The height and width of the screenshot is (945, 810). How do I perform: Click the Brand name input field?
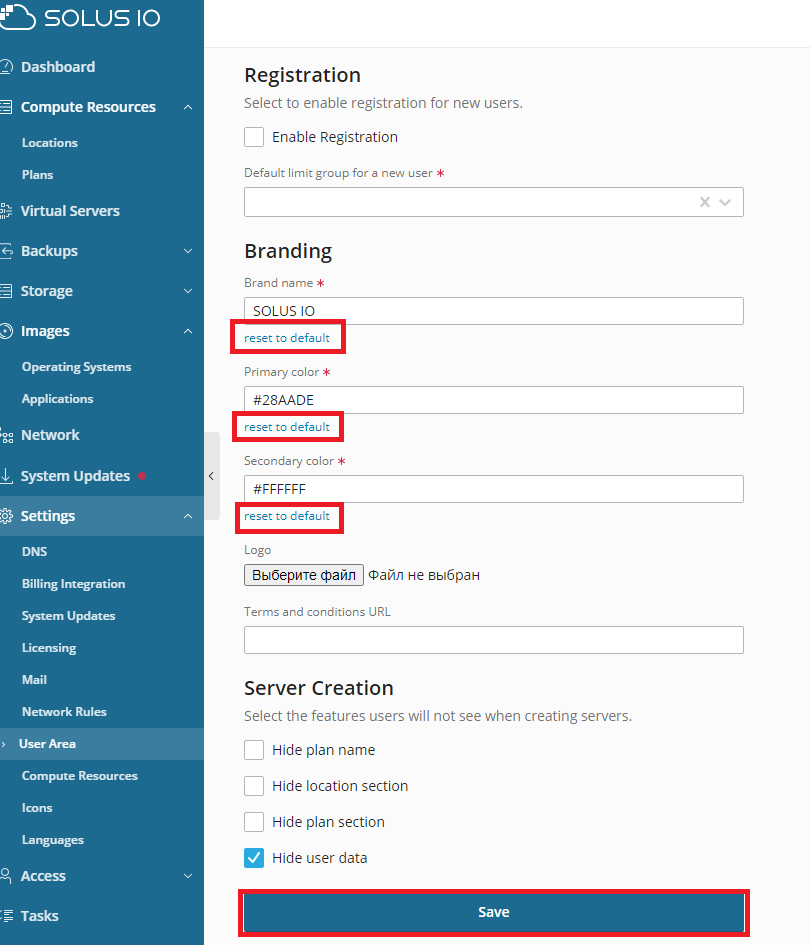[x=494, y=311]
